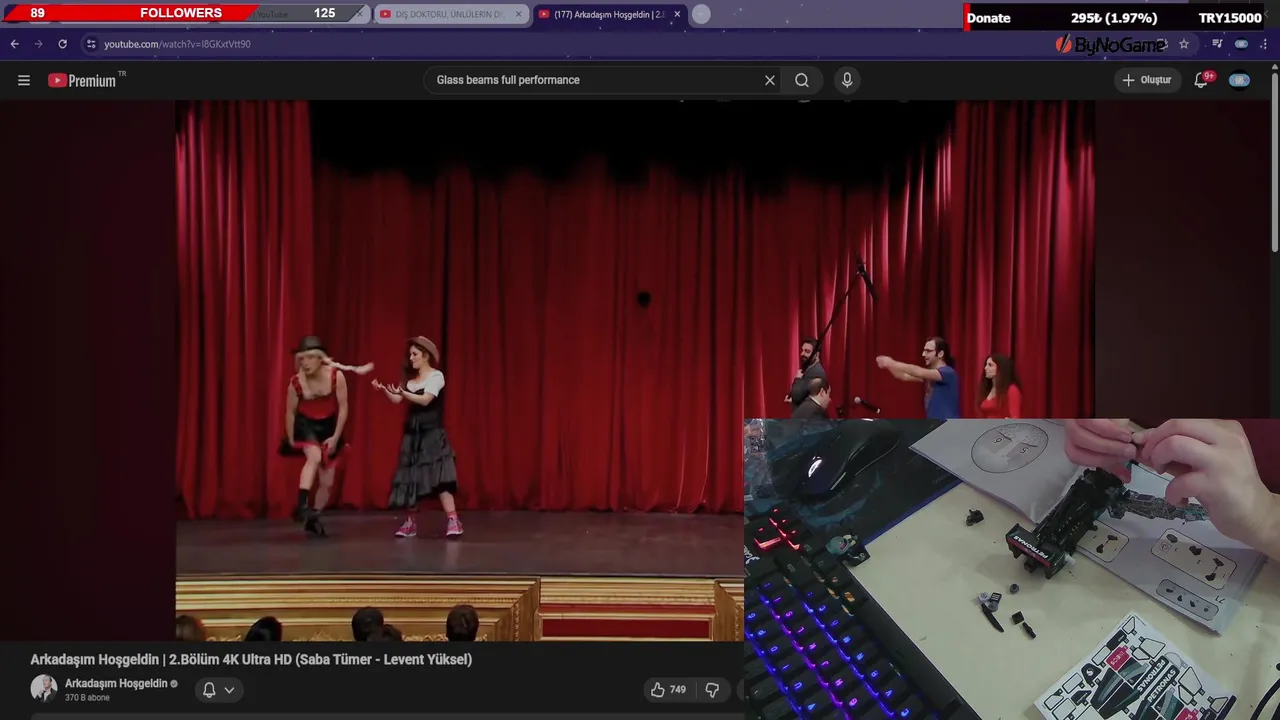Open channel avatar thumbnail
Viewport: 1280px width, 720px height.
click(x=44, y=689)
